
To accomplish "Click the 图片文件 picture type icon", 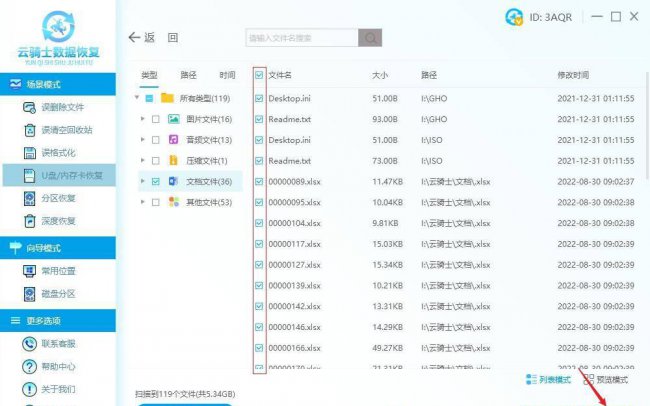I will pyautogui.click(x=174, y=119).
